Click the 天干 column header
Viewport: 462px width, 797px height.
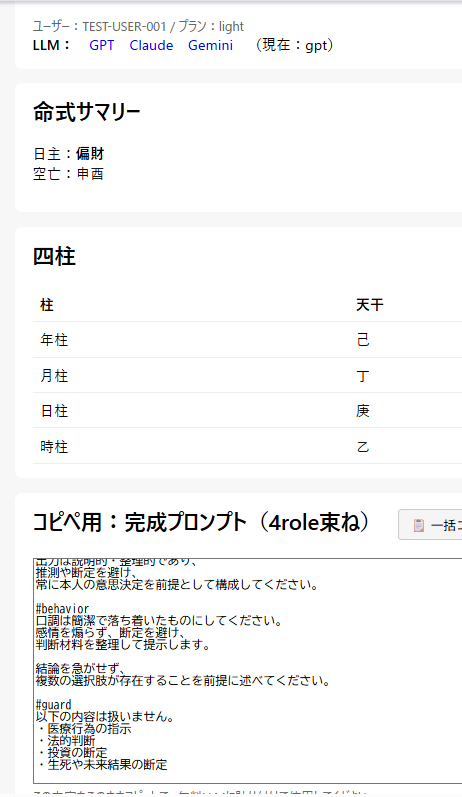(x=369, y=305)
